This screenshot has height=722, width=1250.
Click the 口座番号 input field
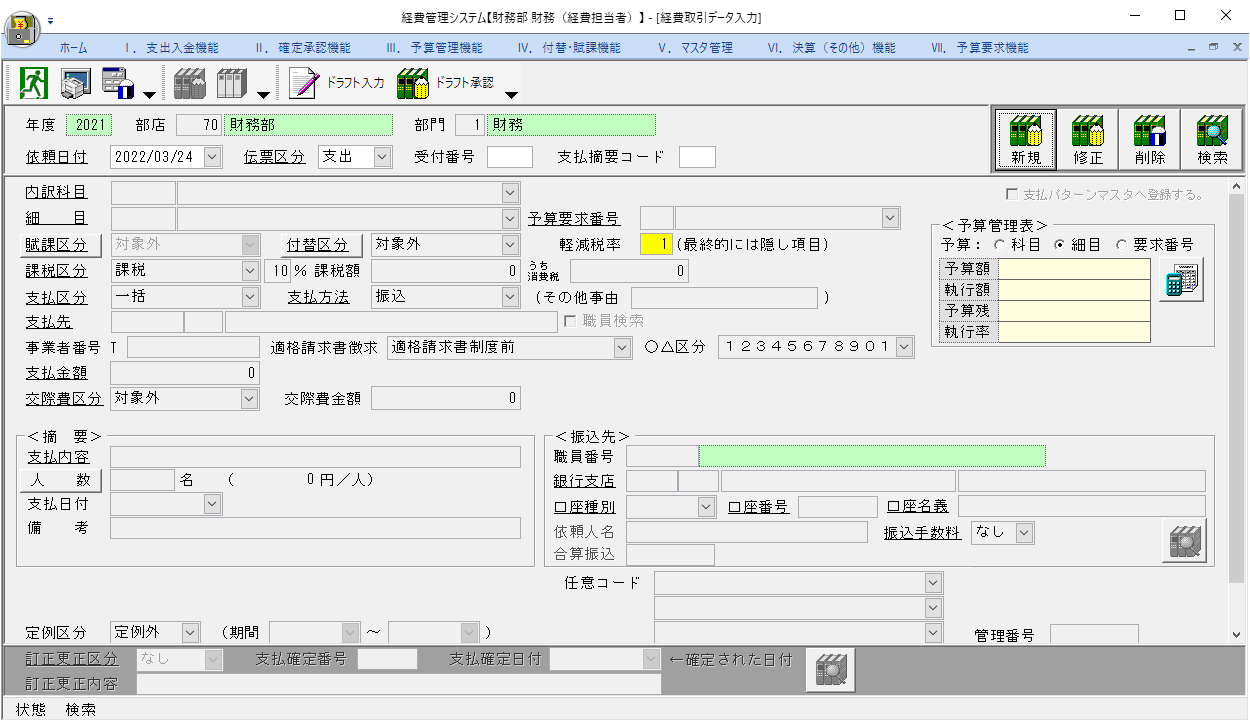tap(837, 506)
